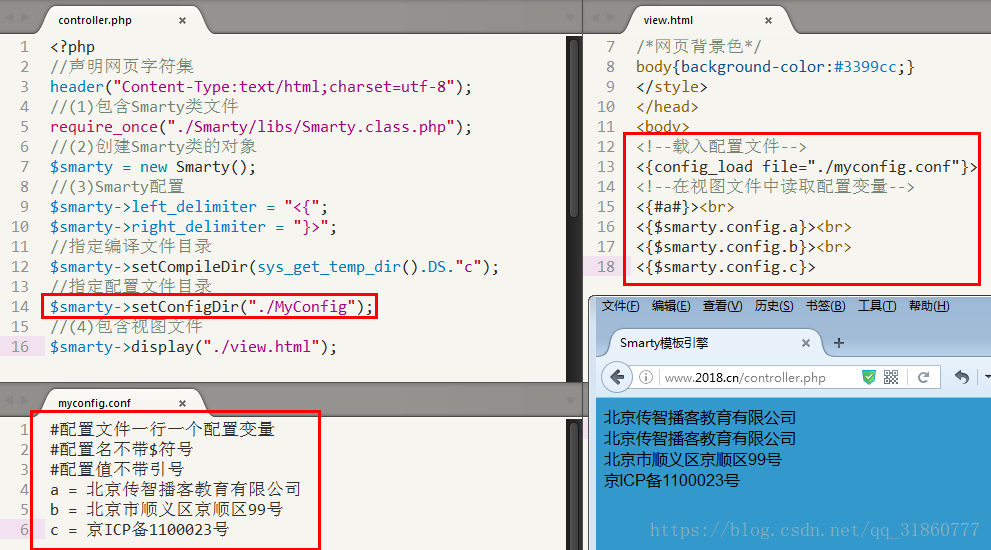This screenshot has height=550, width=991.
Task: Click the </head> line in view.html
Action: [667, 106]
